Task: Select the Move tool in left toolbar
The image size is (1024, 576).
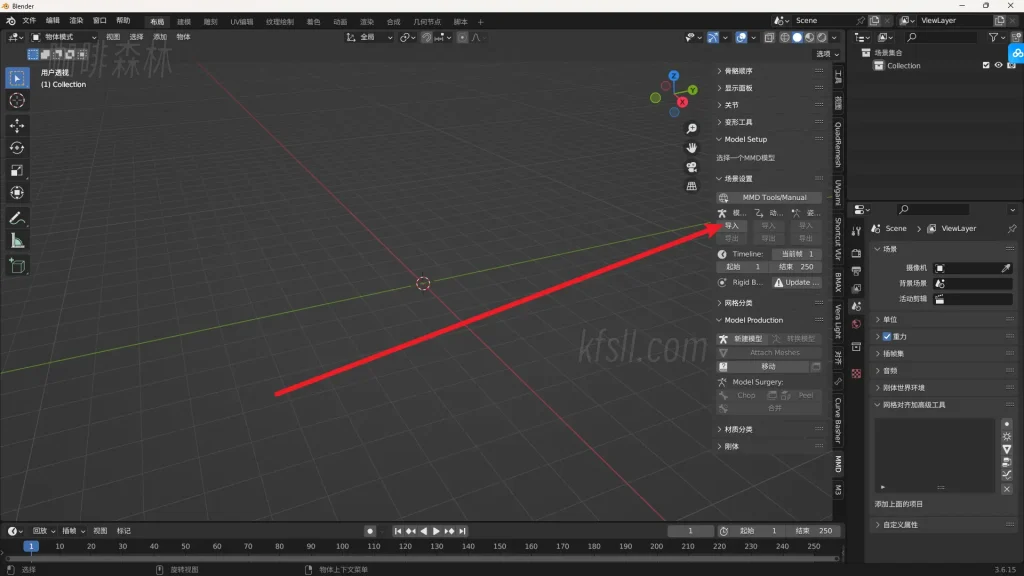Action: (x=17, y=125)
